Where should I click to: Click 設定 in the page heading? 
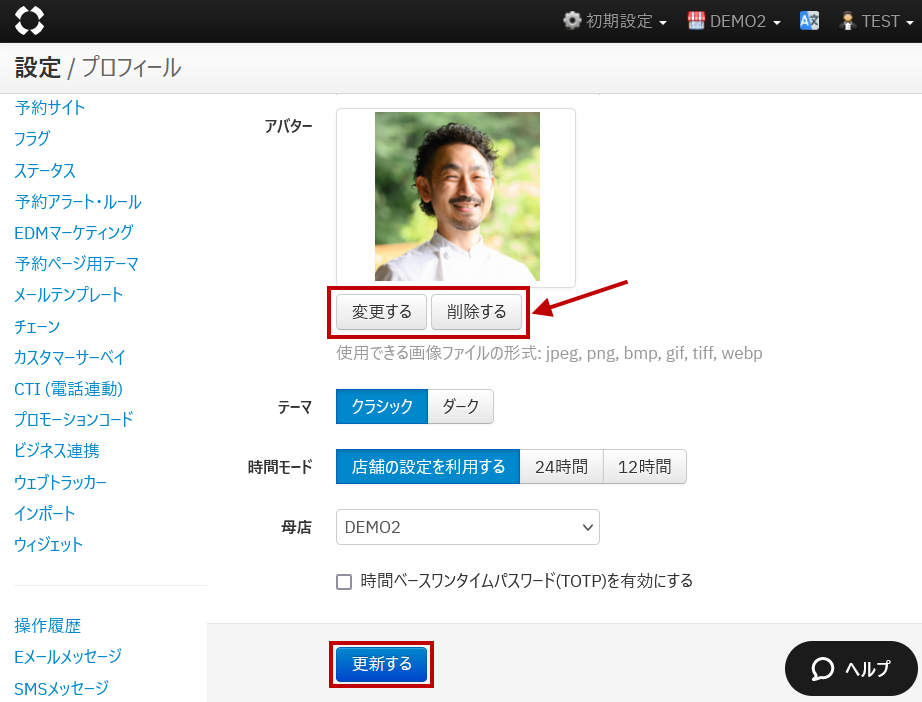(38, 68)
